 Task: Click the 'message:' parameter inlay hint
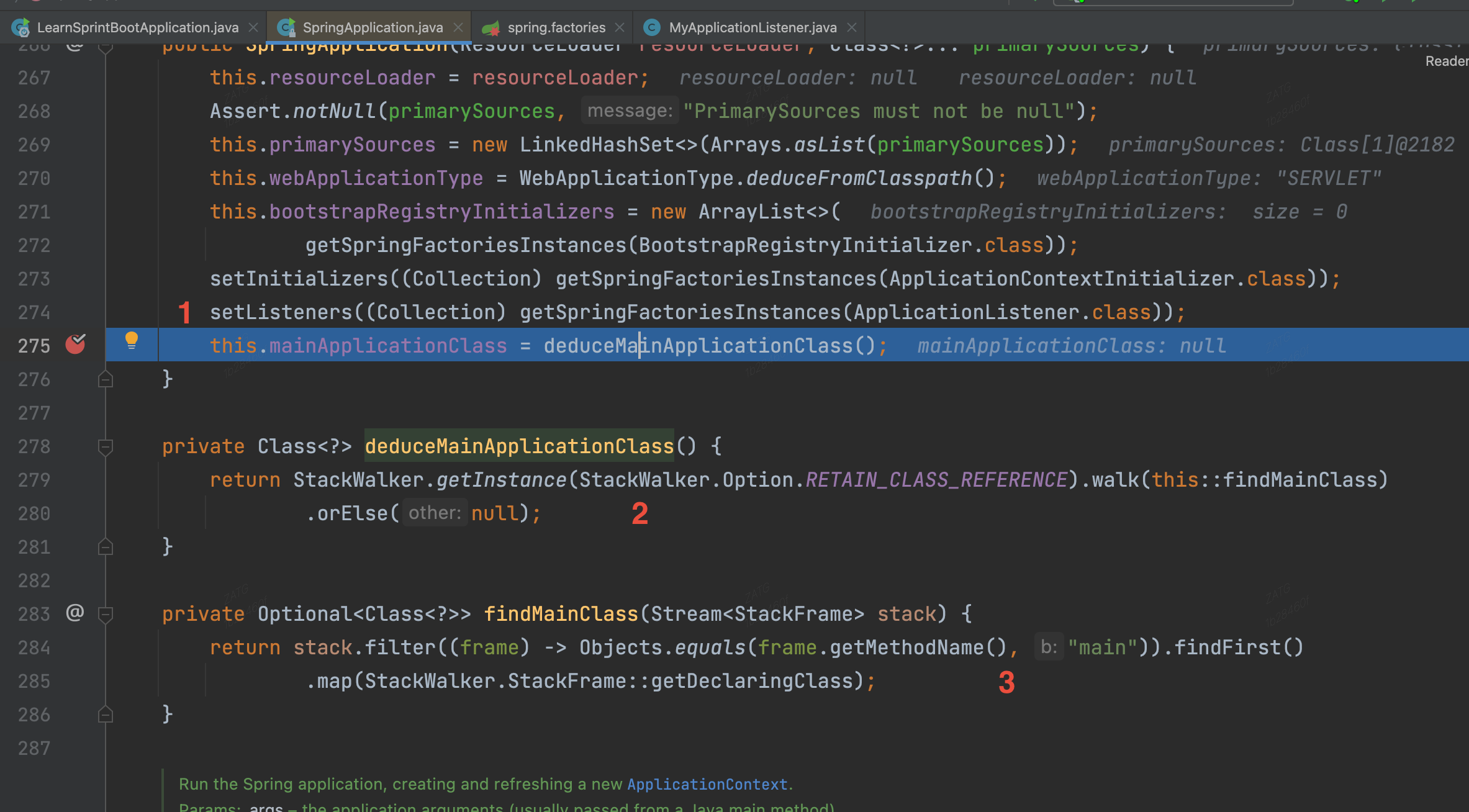(x=630, y=111)
